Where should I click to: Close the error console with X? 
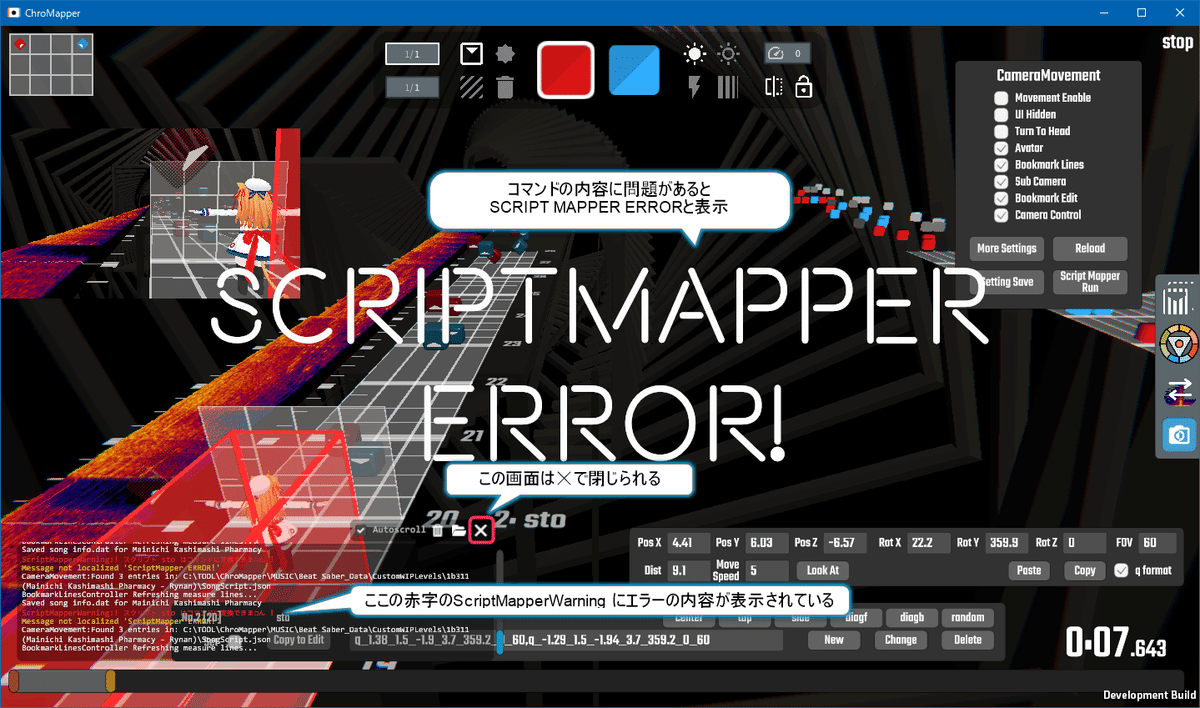tap(481, 530)
